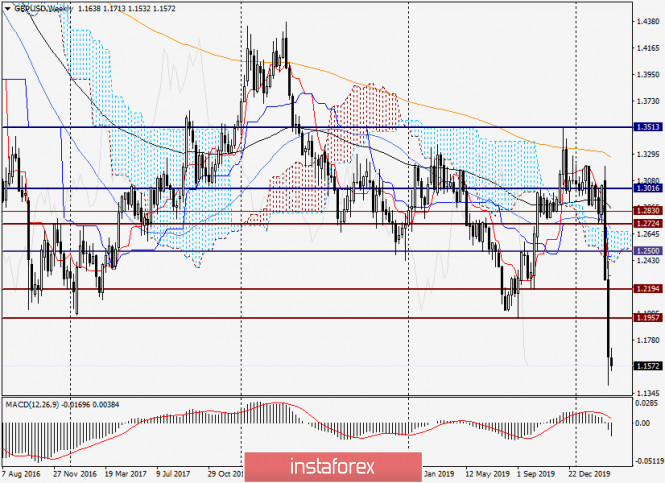Click the MACD scale value 0.00
665x483 pixels.
644,423
